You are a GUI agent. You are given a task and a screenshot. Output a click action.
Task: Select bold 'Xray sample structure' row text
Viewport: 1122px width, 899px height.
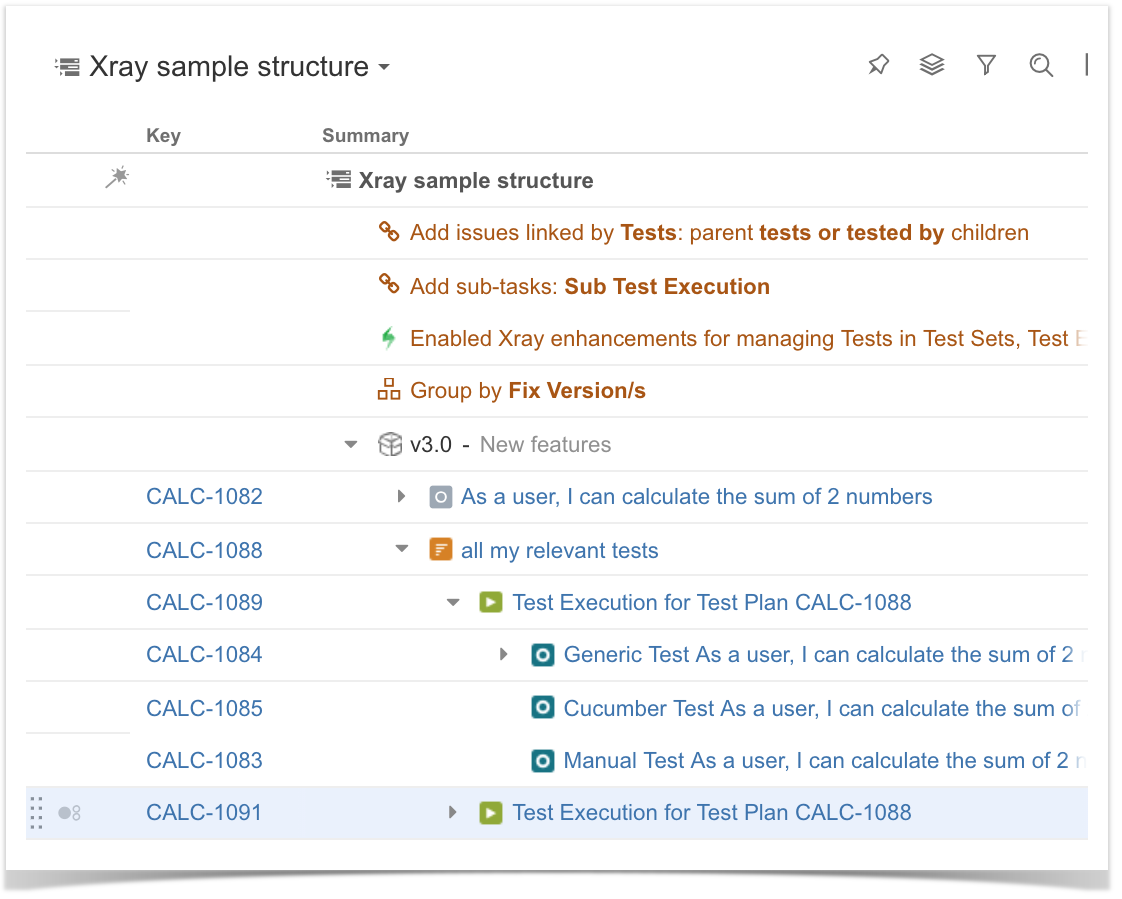476,180
